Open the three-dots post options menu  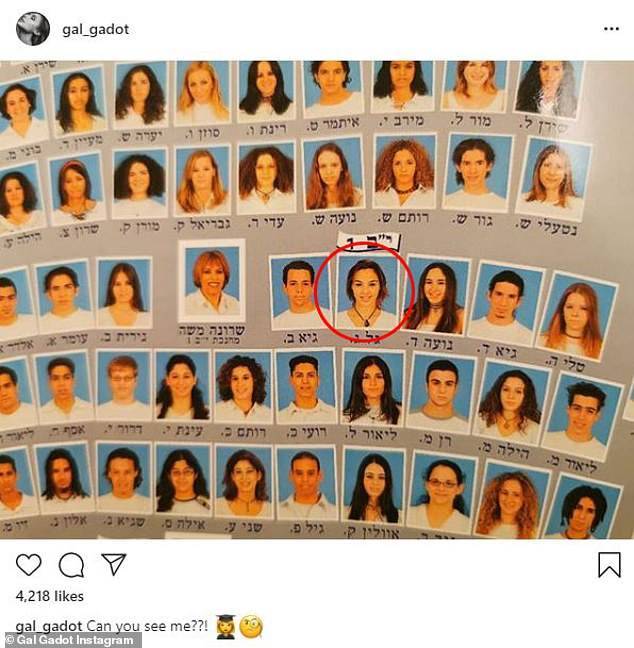(x=611, y=29)
